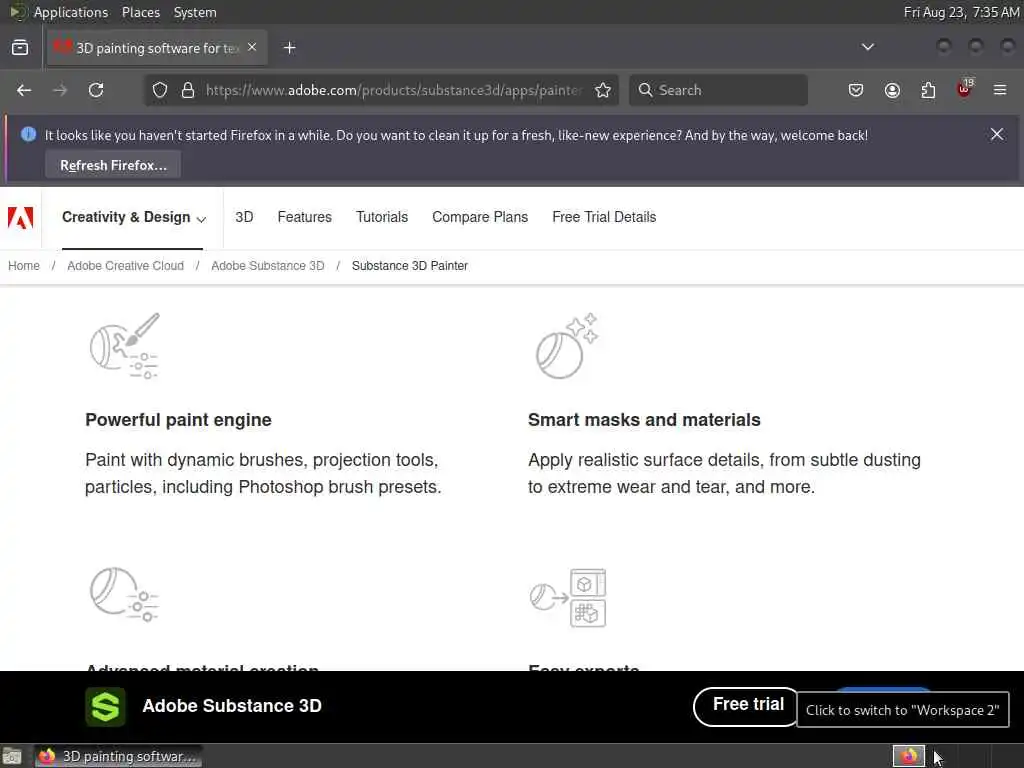Select Compare Plans in navigation

479,217
